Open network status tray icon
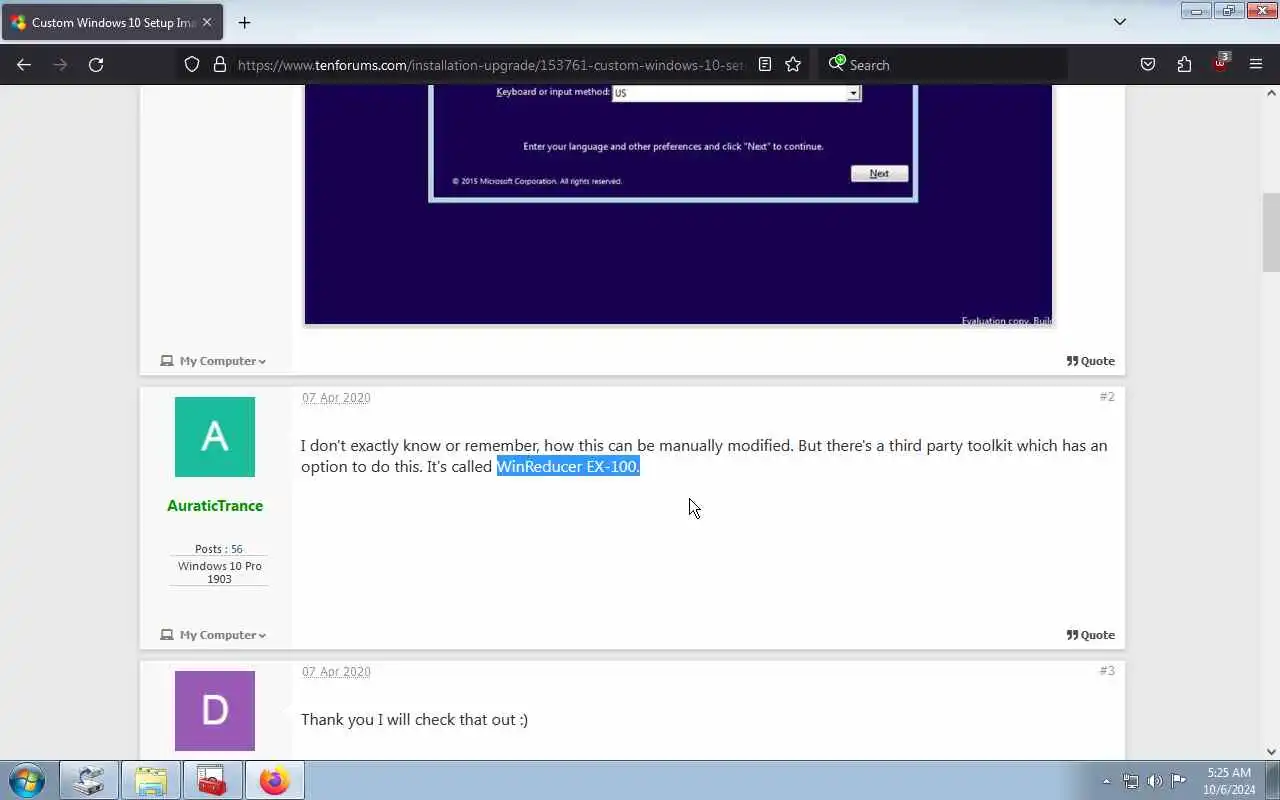Screen dimensions: 1280x800 1130,781
